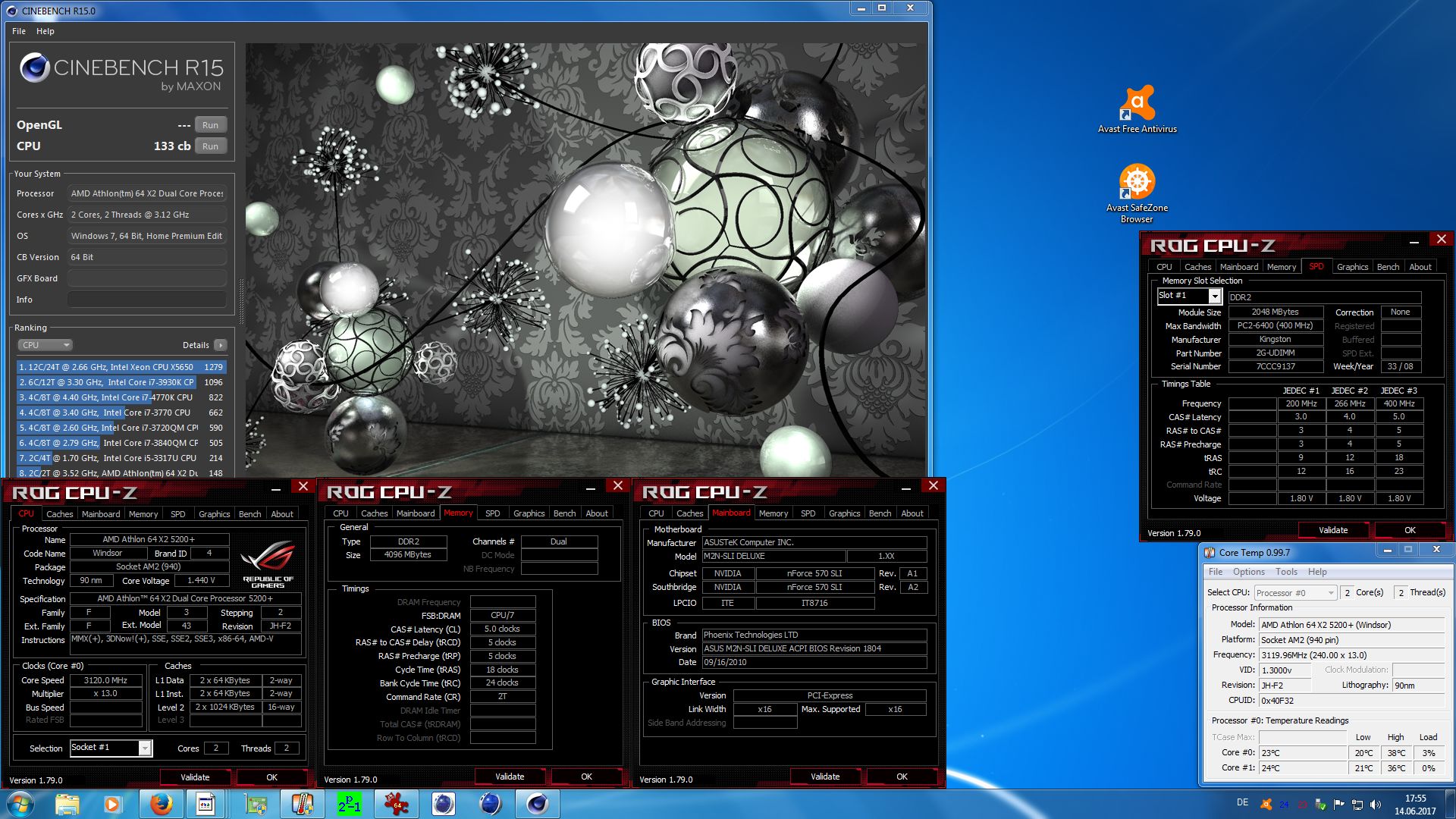Open the Cinebench File menu
The image size is (1456, 819).
pyautogui.click(x=19, y=31)
